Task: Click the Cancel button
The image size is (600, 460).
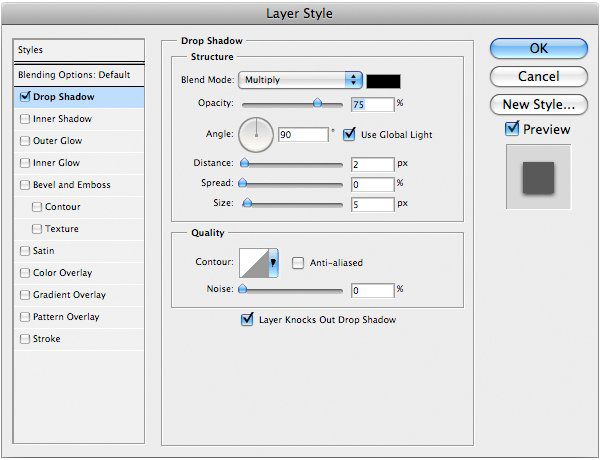Action: [538, 76]
